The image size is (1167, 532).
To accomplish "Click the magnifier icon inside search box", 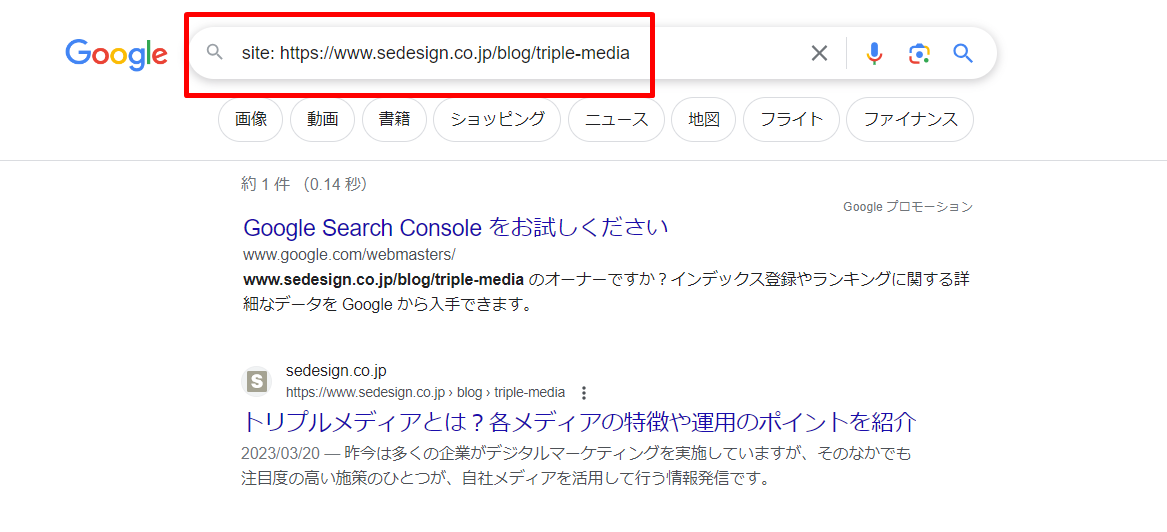I will (214, 53).
